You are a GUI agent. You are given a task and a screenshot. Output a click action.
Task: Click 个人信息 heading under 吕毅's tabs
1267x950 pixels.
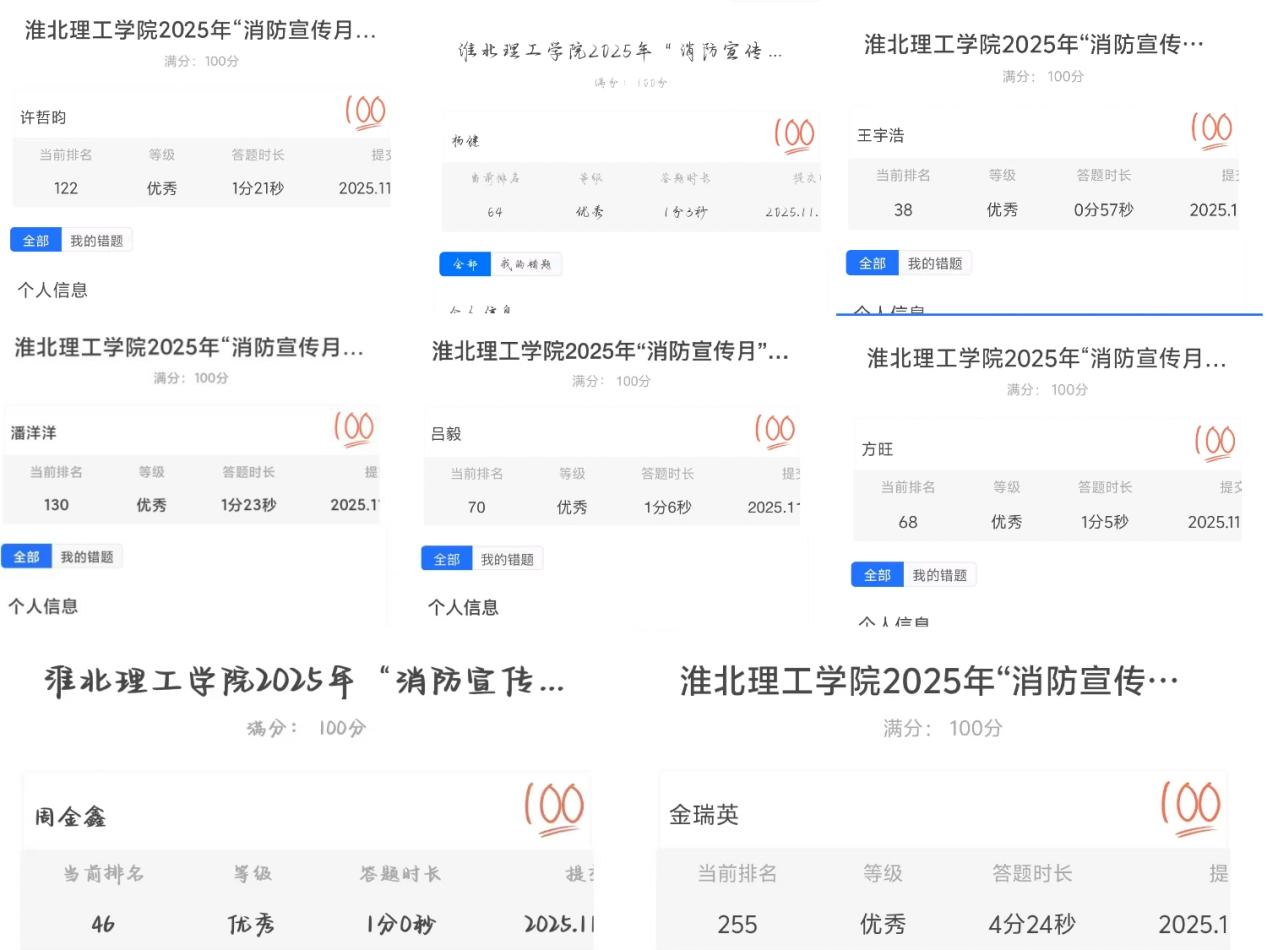coord(463,608)
